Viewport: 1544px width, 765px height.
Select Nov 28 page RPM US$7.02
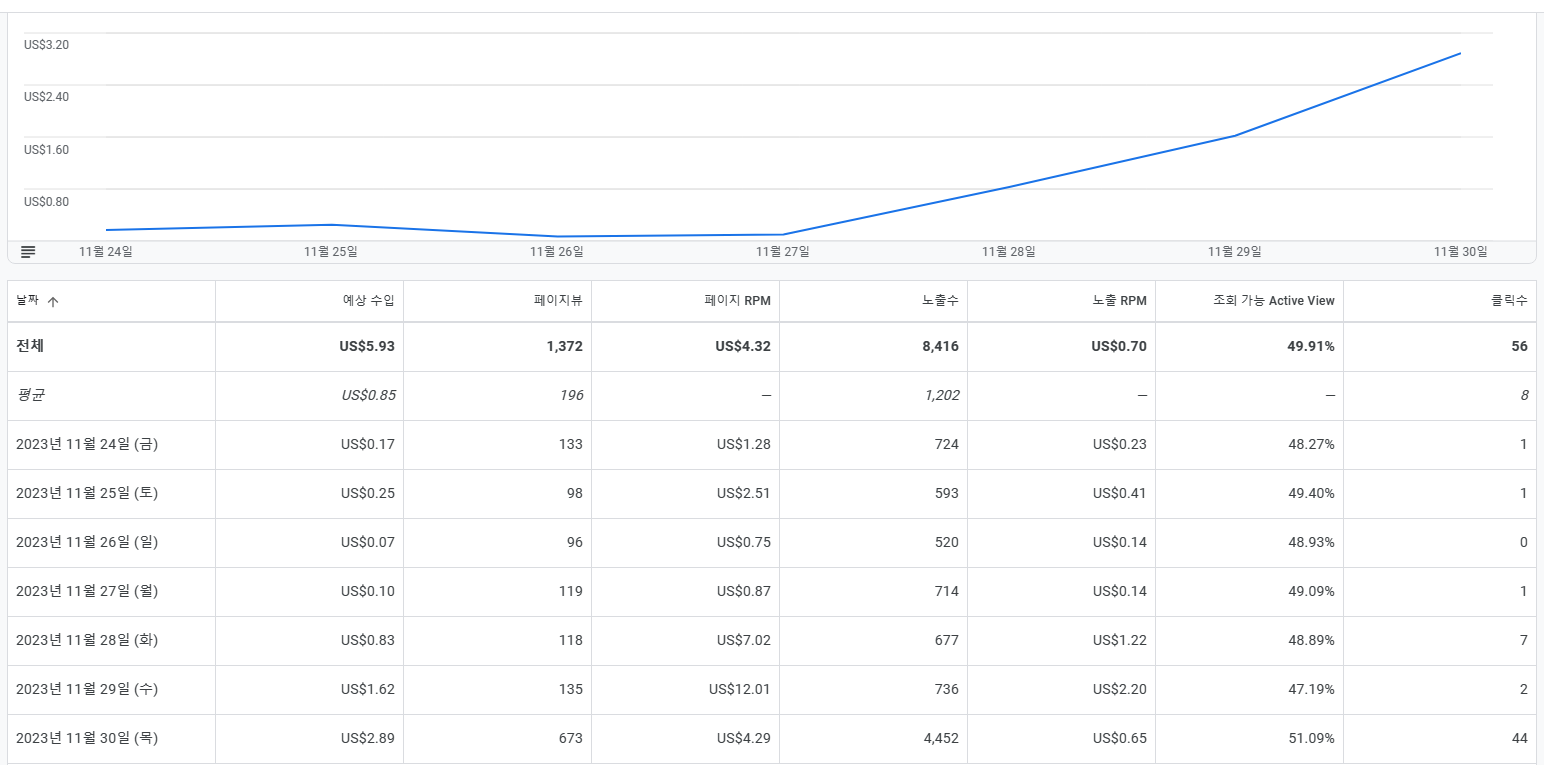pyautogui.click(x=744, y=640)
